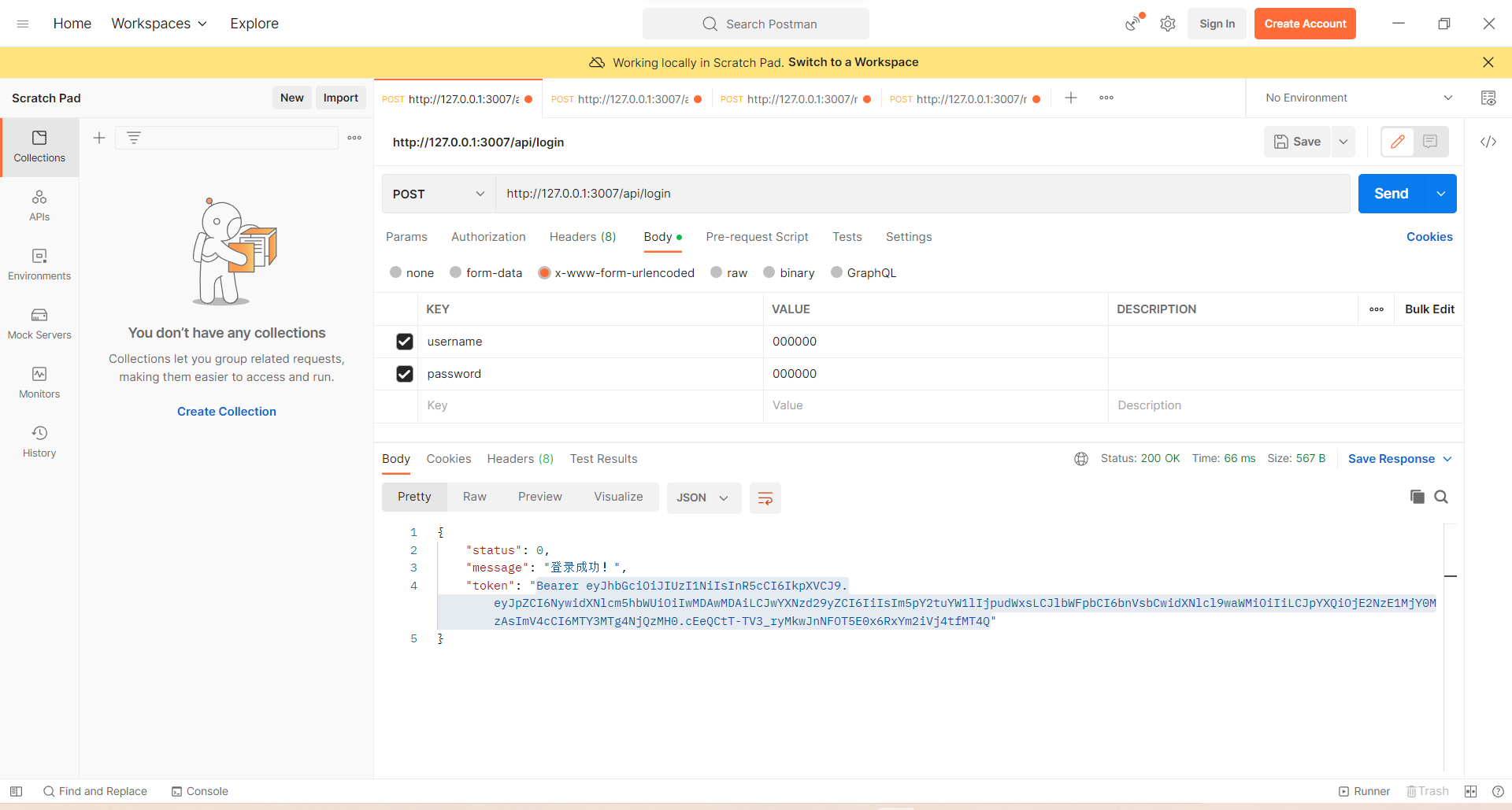Image resolution: width=1512 pixels, height=810 pixels.
Task: Open the hamburger menu icon
Action: click(23, 24)
